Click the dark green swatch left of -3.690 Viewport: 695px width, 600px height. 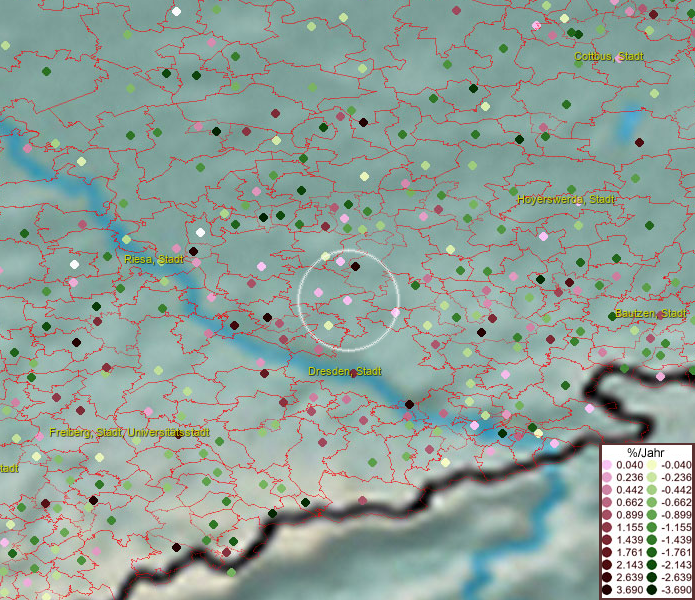[652, 590]
